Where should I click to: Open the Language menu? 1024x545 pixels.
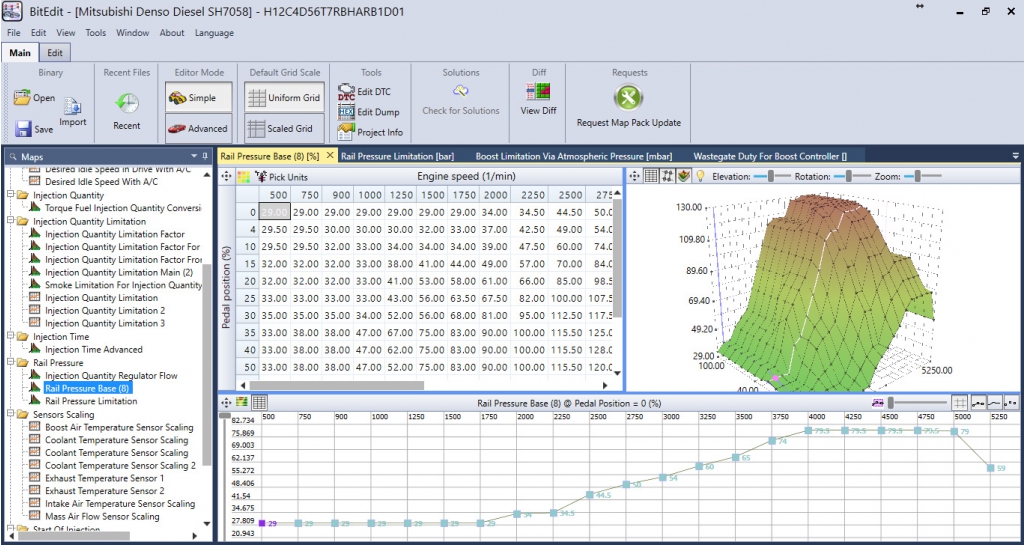pos(214,33)
